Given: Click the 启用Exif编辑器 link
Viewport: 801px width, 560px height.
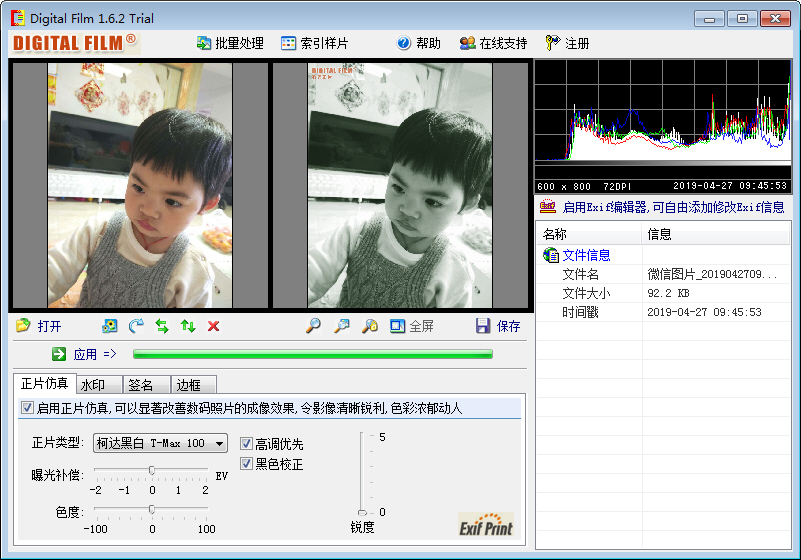Looking at the screenshot, I should [x=672, y=207].
